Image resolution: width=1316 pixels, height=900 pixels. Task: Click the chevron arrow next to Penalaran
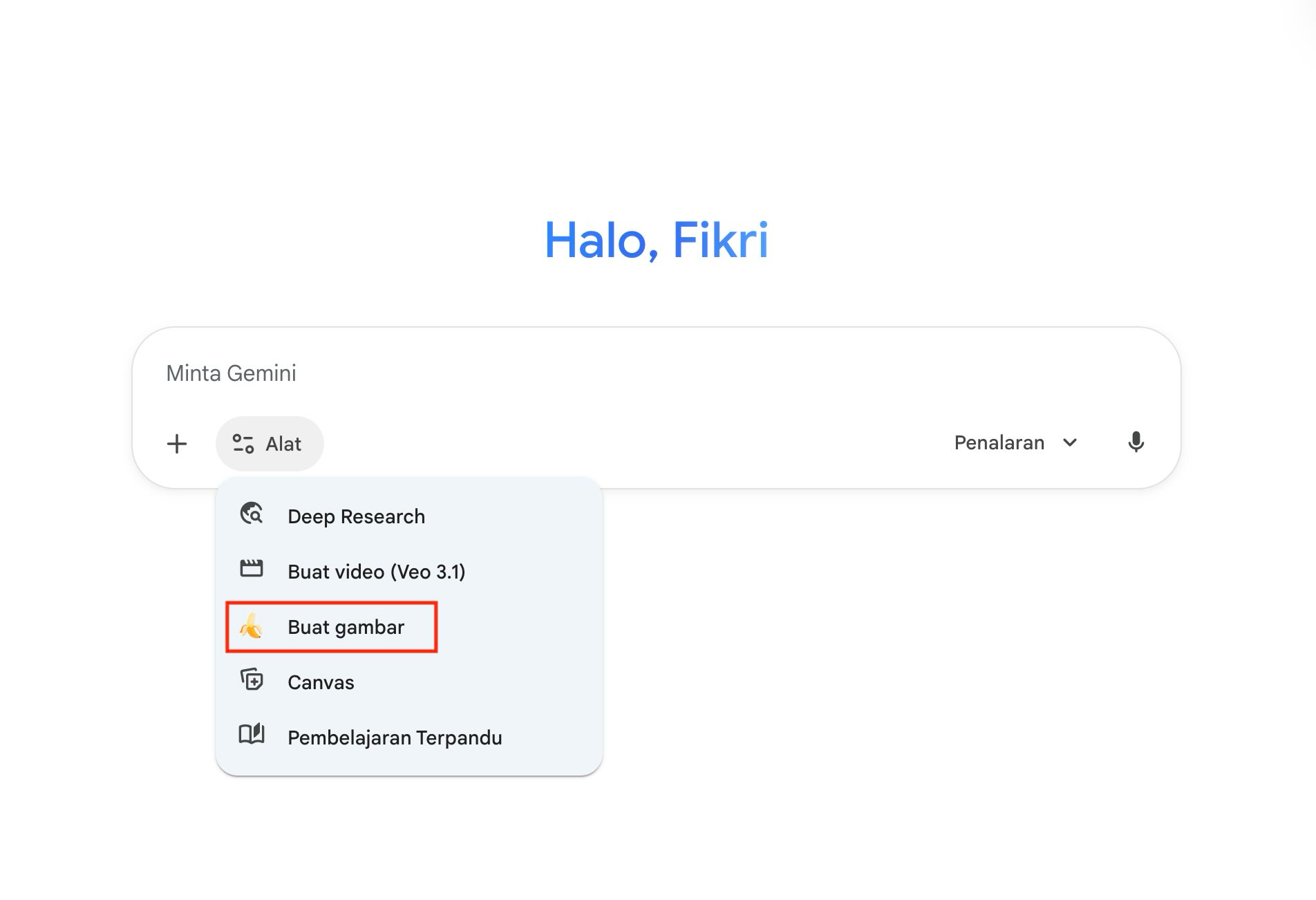[x=1070, y=443]
